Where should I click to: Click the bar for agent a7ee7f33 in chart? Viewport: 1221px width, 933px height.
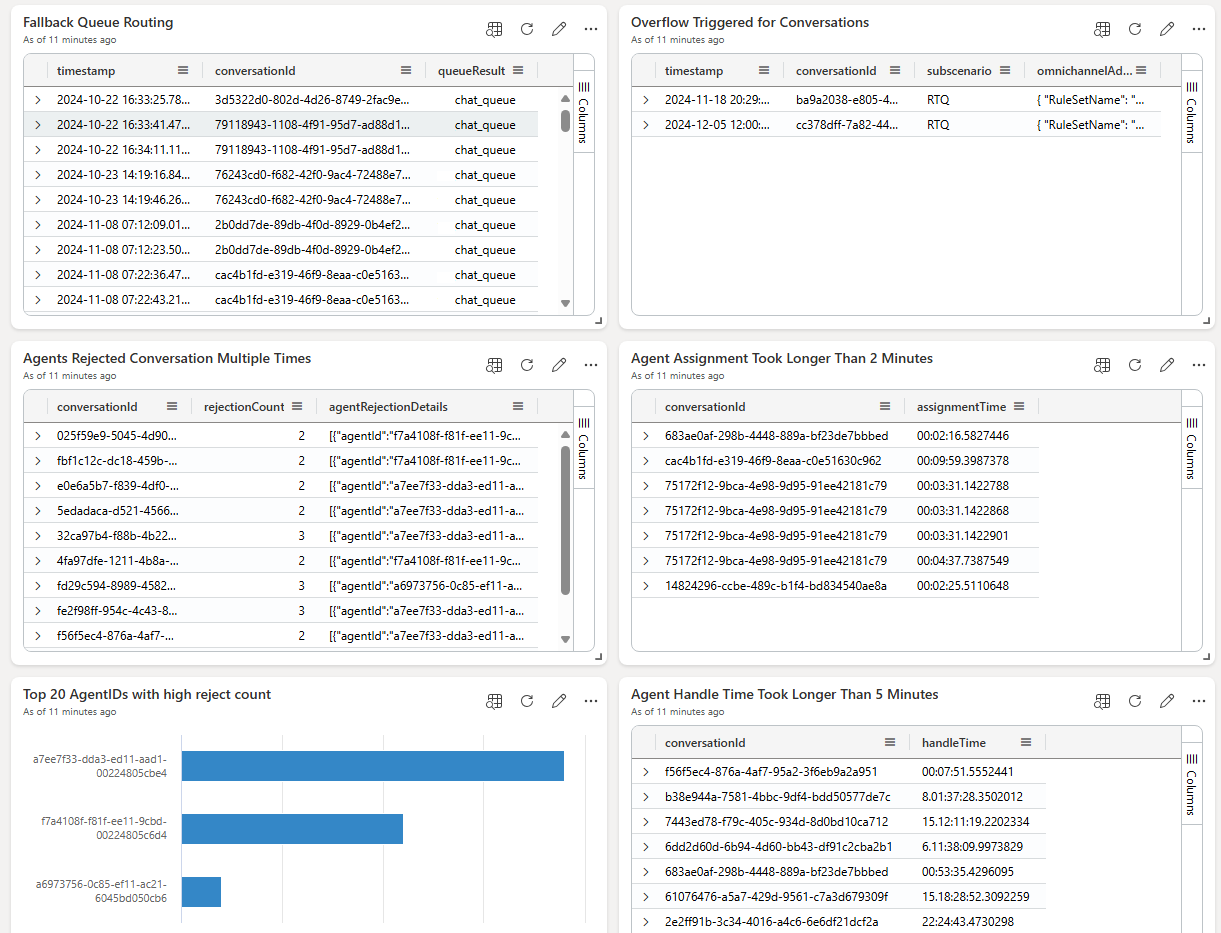(372, 766)
